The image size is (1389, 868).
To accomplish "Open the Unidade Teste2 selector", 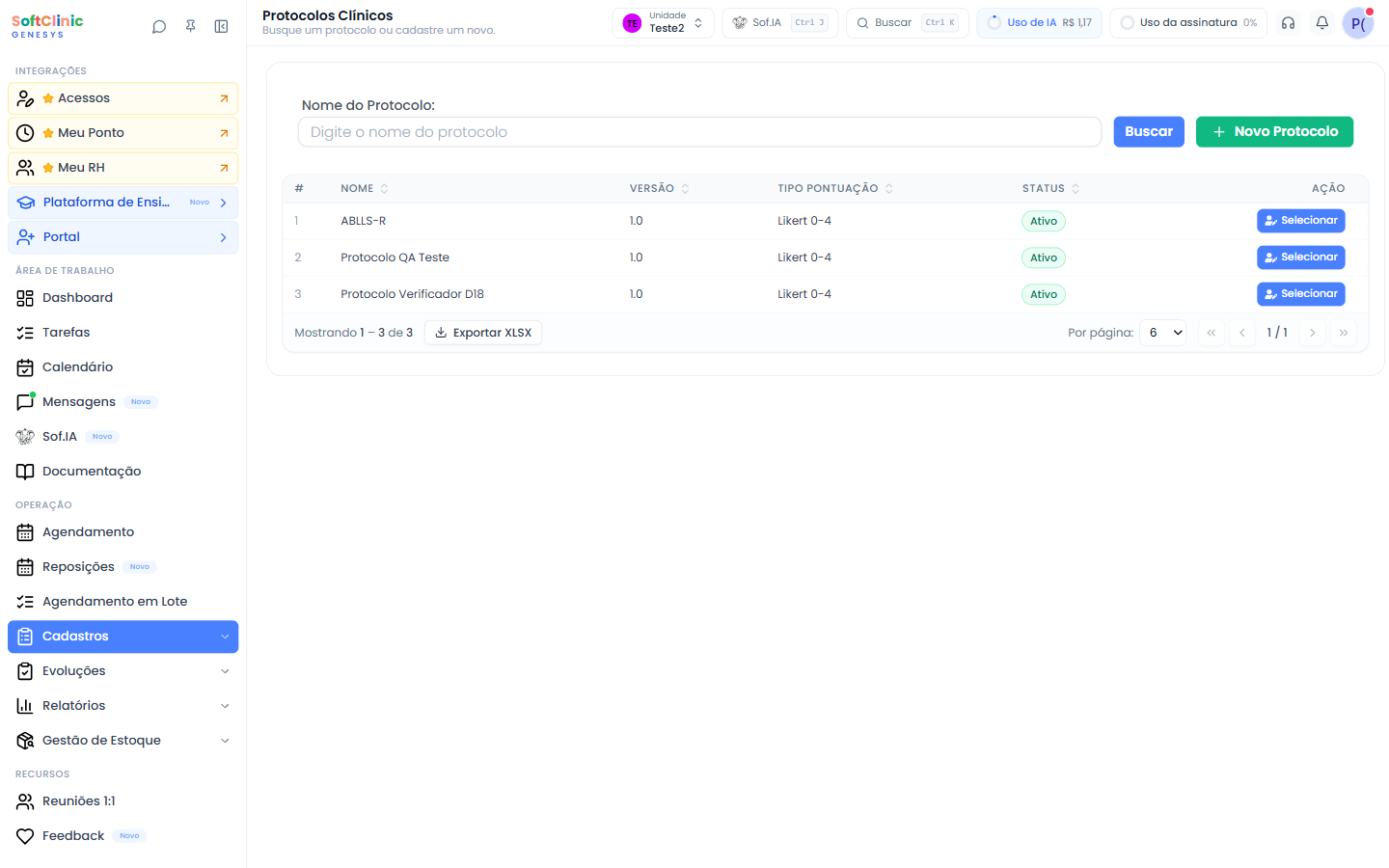I will (663, 23).
